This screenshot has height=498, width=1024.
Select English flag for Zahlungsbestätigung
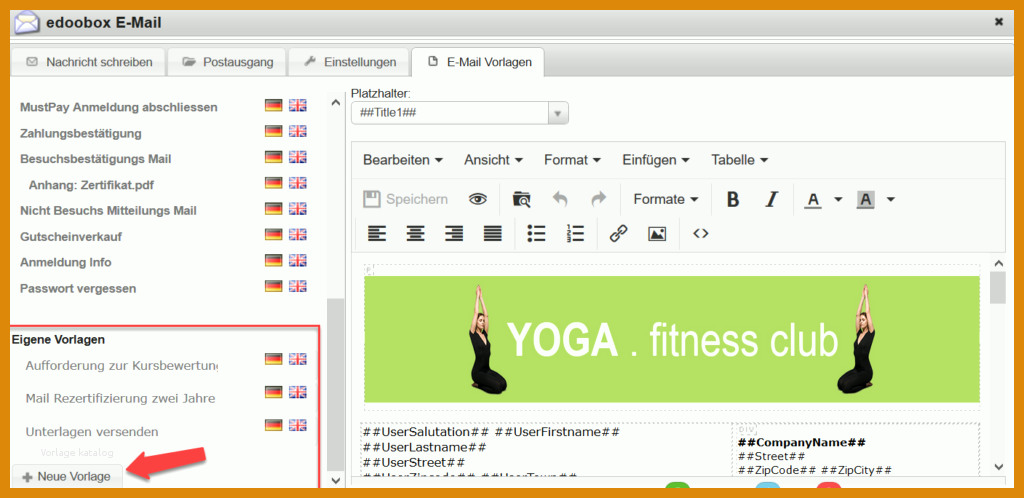point(297,131)
